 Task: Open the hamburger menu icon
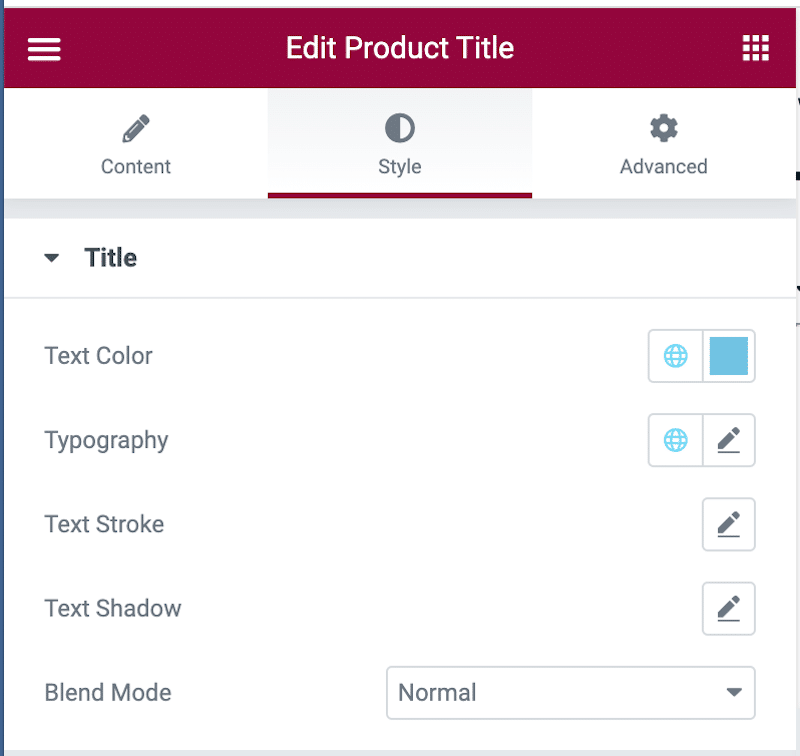pyautogui.click(x=44, y=49)
